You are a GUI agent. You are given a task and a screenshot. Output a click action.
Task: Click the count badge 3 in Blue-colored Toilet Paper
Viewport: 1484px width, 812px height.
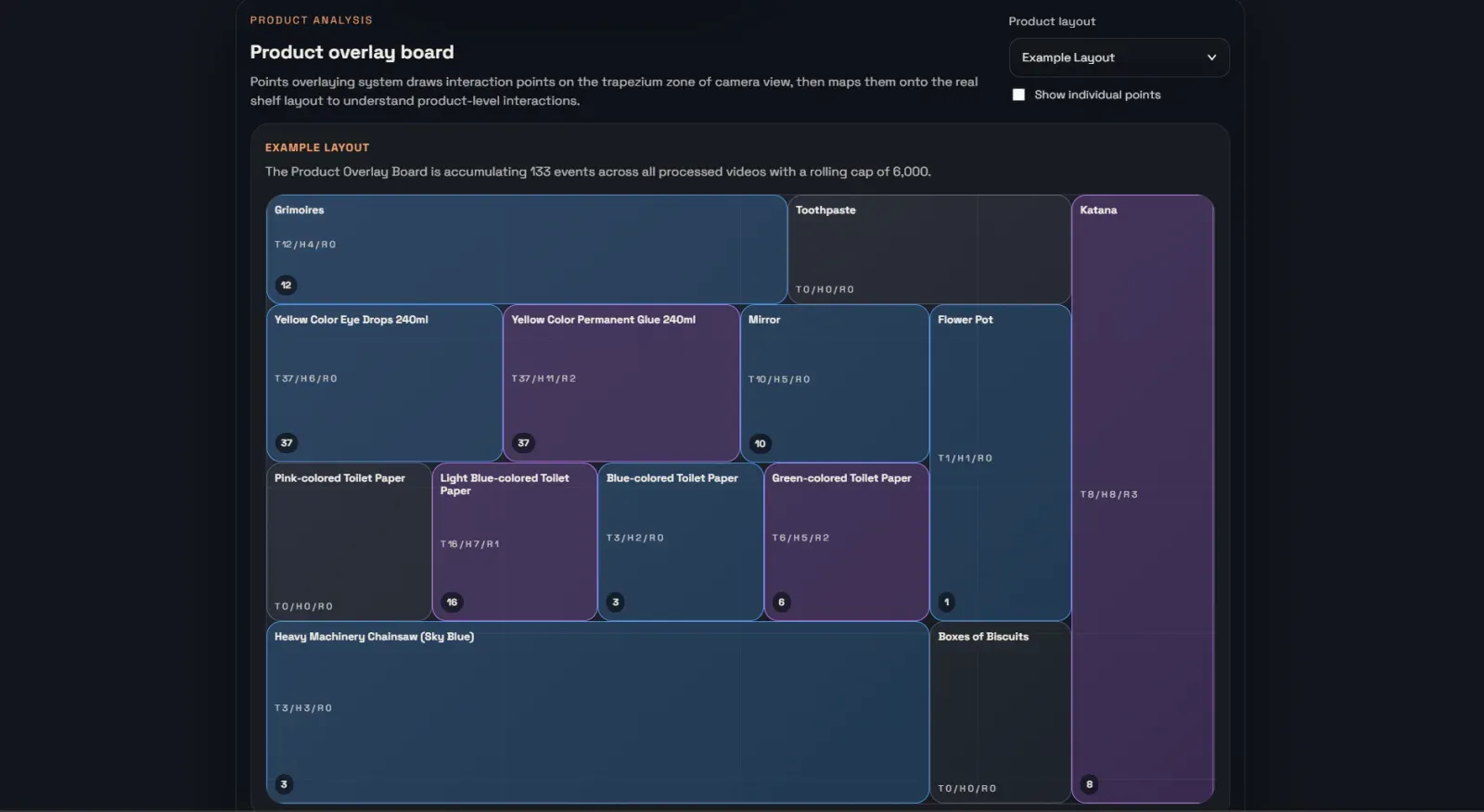pyautogui.click(x=616, y=603)
